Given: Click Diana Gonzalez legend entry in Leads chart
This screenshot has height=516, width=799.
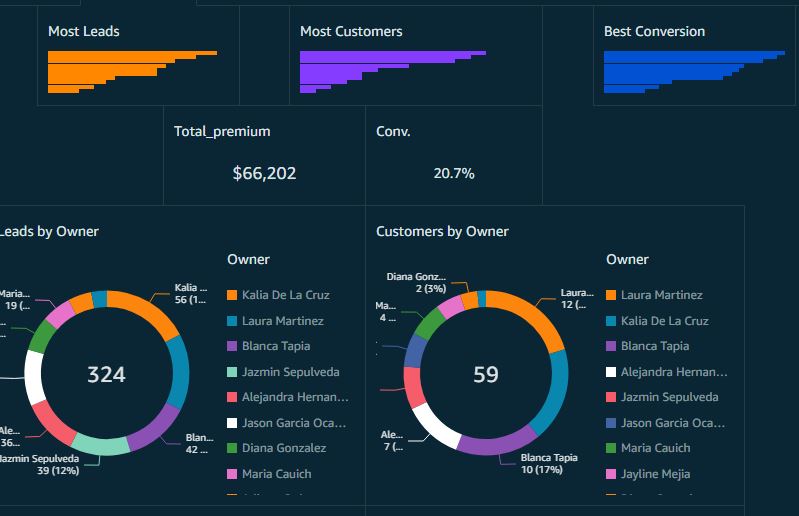Looking at the screenshot, I should point(283,448).
